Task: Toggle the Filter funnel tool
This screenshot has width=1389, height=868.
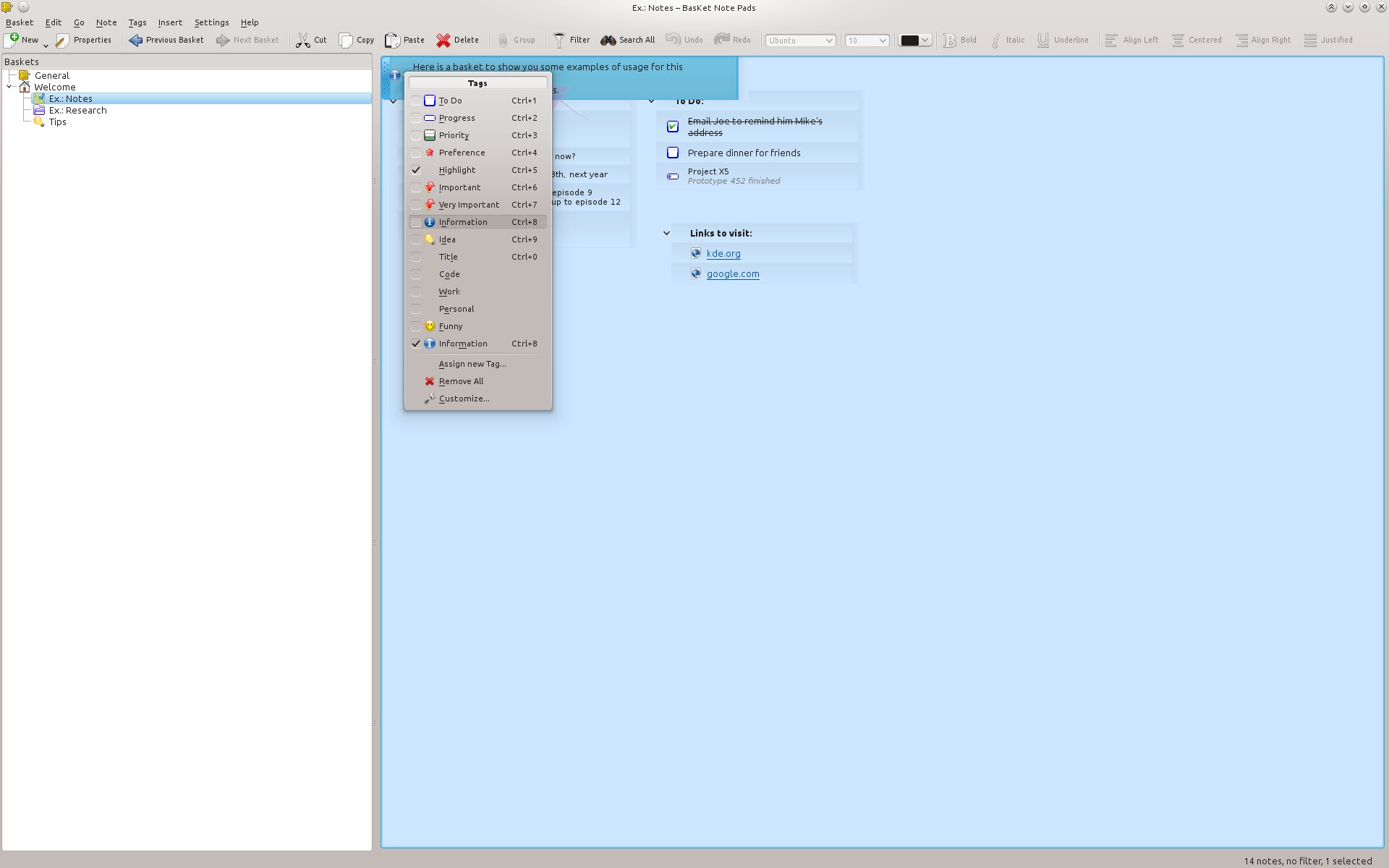Action: [x=559, y=40]
